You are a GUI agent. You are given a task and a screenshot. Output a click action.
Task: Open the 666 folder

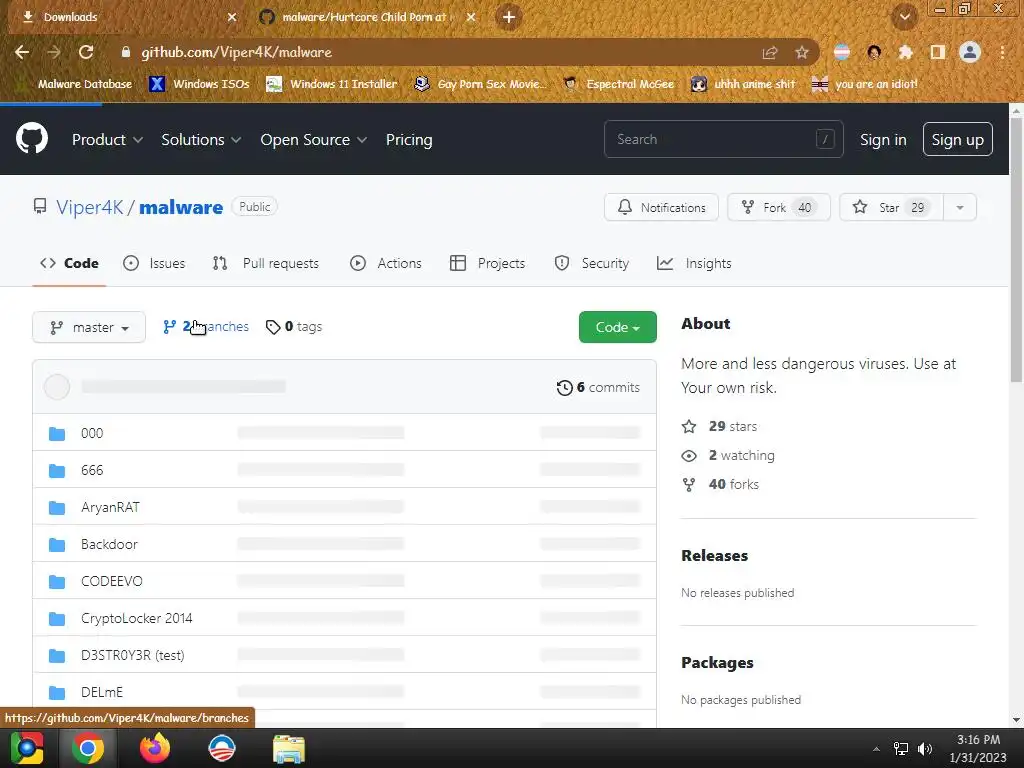point(92,470)
